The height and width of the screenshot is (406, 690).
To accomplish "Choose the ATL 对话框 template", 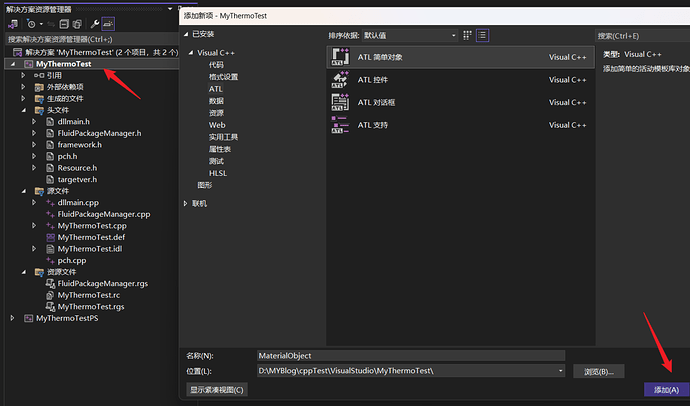I will [461, 102].
